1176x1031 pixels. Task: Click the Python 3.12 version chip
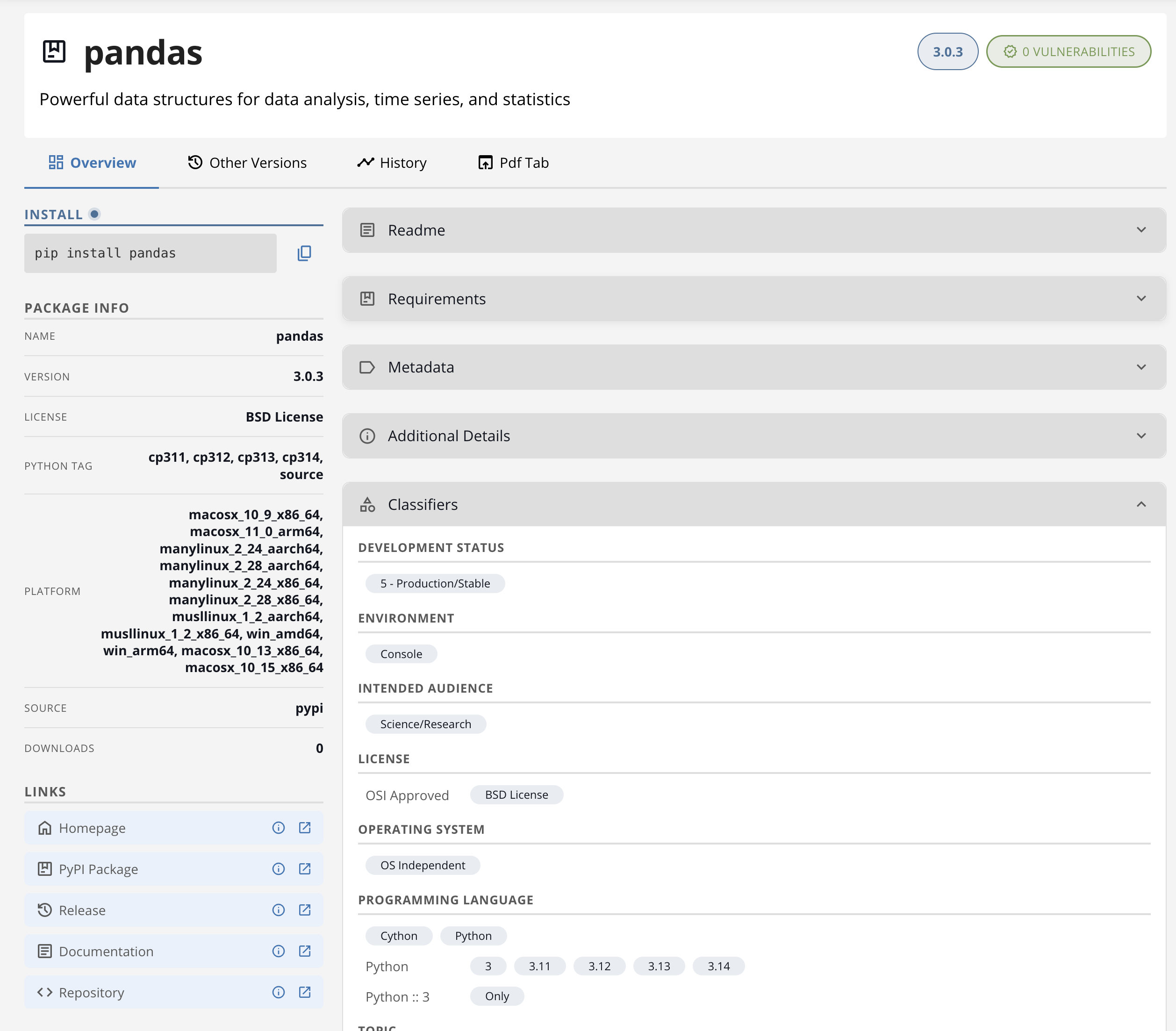point(600,966)
